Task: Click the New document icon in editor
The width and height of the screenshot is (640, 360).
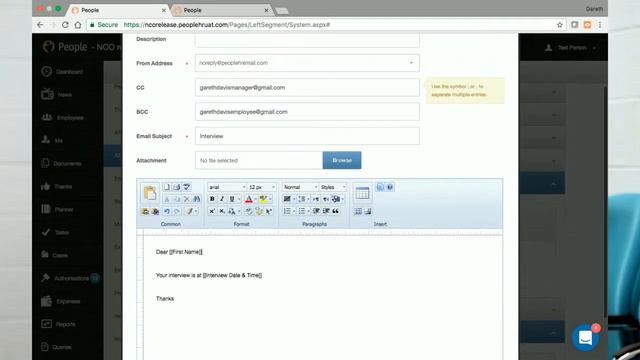Action: pyautogui.click(x=167, y=187)
